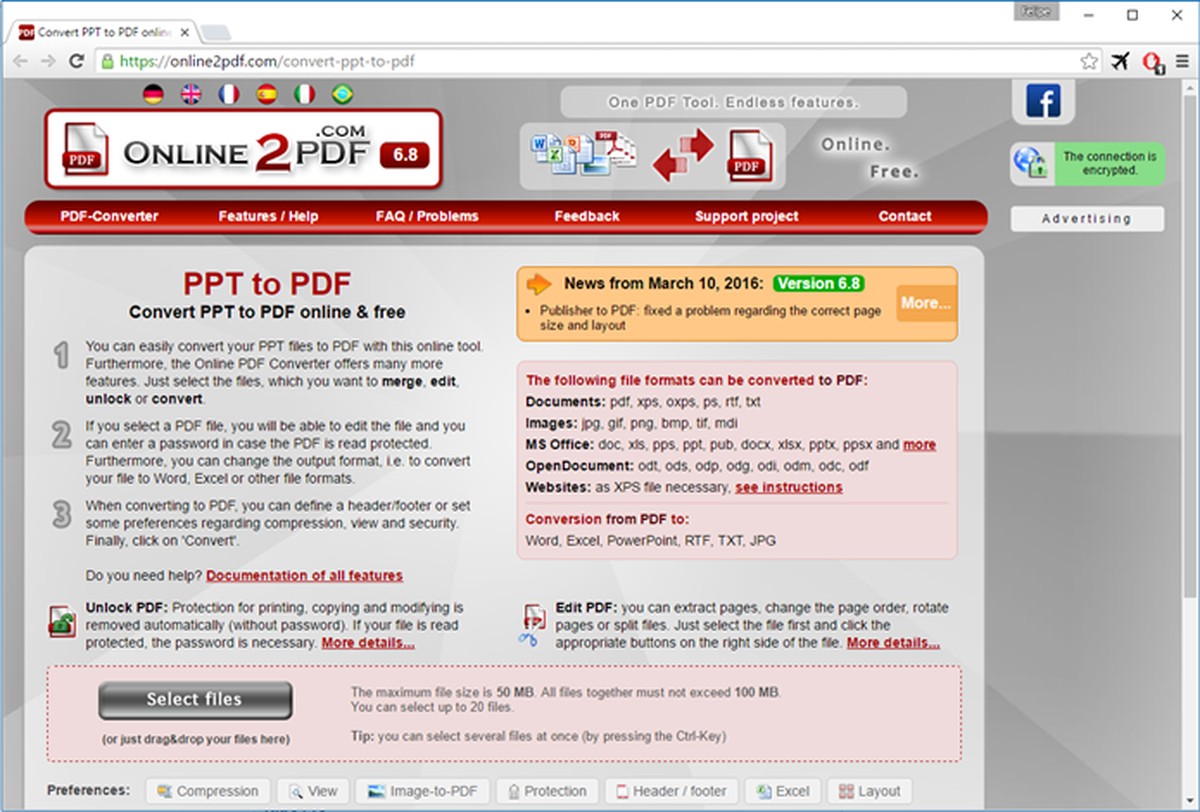
Task: Open Documentation of all features link
Action: coord(305,576)
